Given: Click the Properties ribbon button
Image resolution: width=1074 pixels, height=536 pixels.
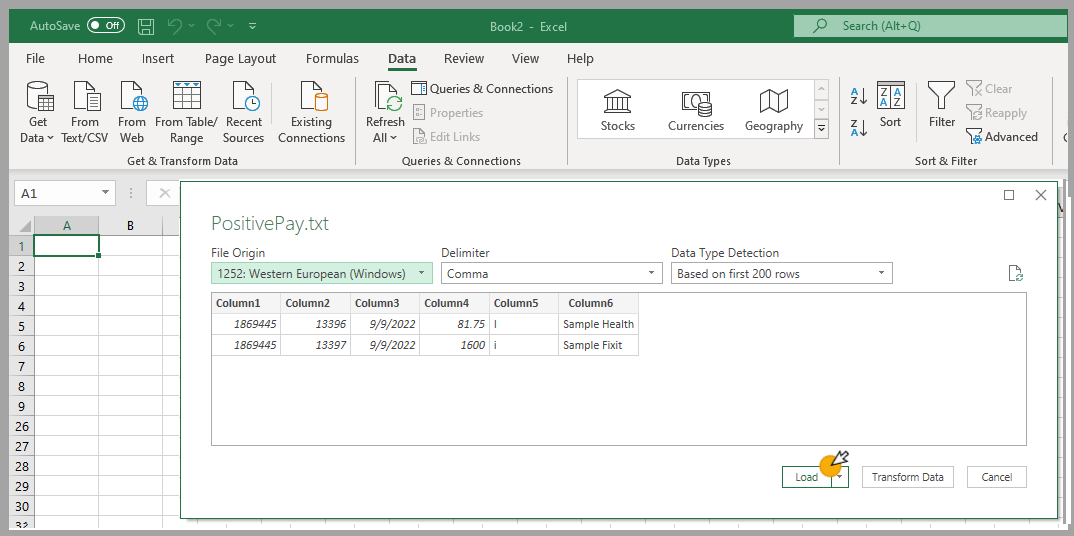Looking at the screenshot, I should [x=448, y=113].
